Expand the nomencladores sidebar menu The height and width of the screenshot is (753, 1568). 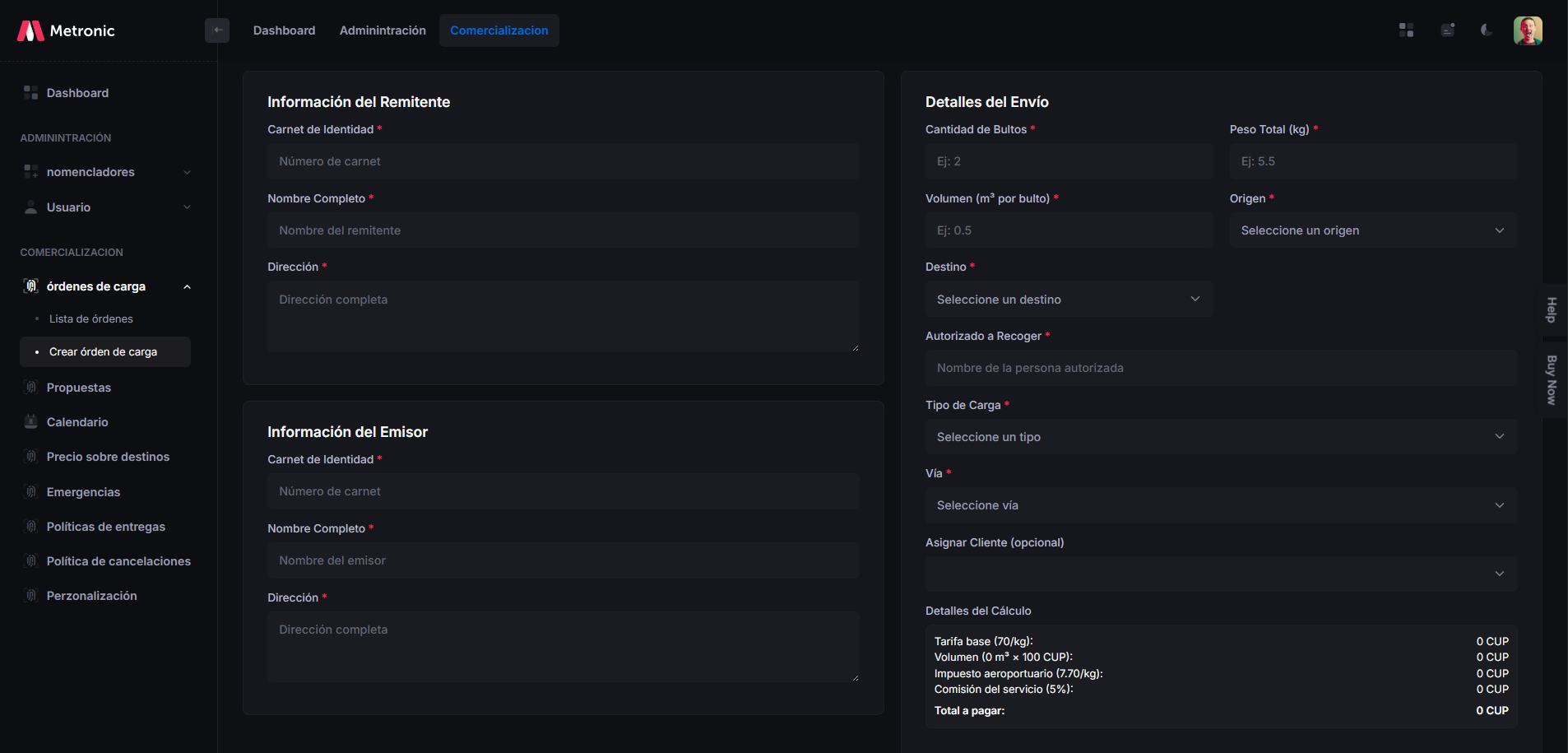coord(107,172)
